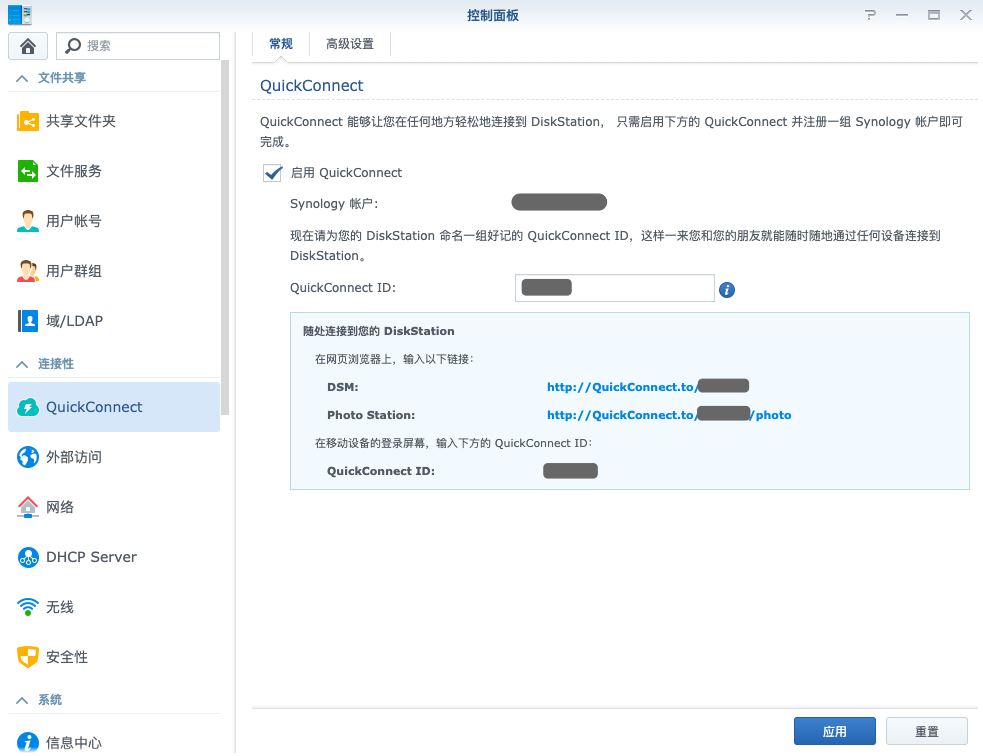Click the 随处连接到您的 DiskStation heading

(379, 331)
